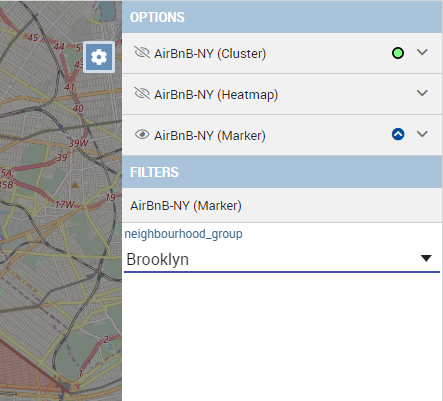Expand the AirBnB-NY (Cluster) layer options

[x=422, y=52]
